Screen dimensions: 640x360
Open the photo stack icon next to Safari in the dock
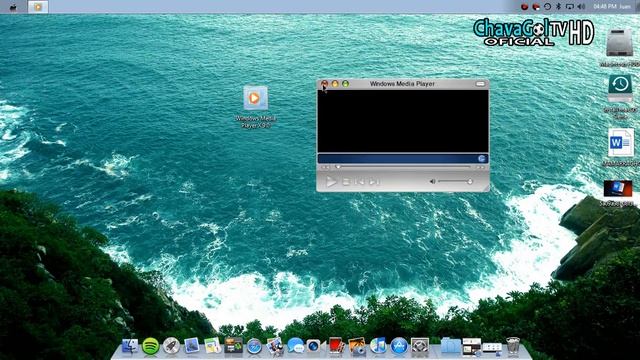coord(275,346)
